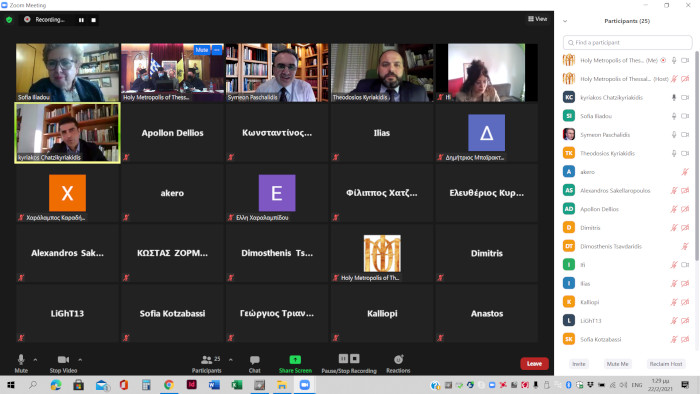The height and width of the screenshot is (394, 700).
Task: Open Reactions menu
Action: tap(398, 363)
